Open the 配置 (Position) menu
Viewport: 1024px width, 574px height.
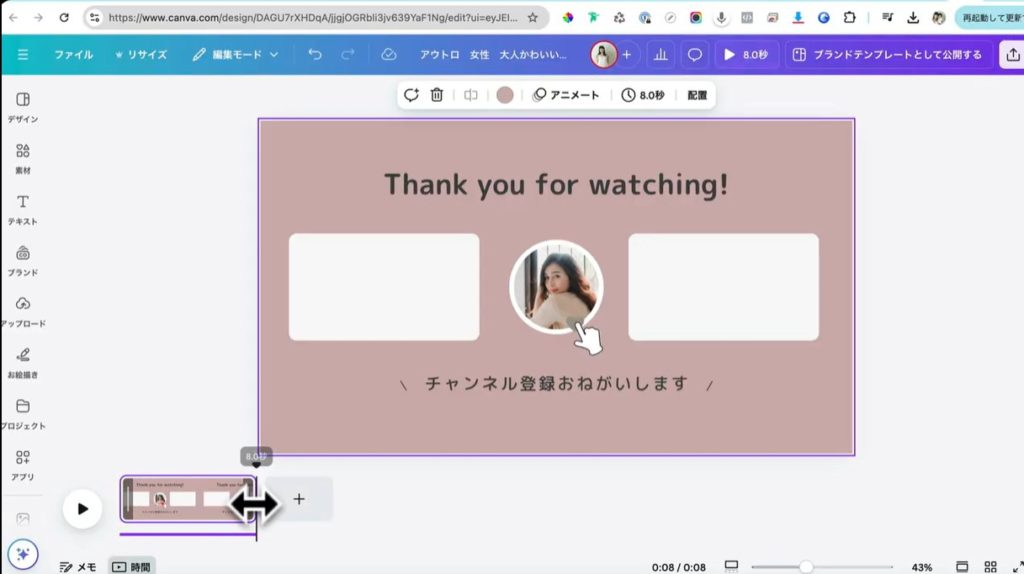[x=697, y=95]
